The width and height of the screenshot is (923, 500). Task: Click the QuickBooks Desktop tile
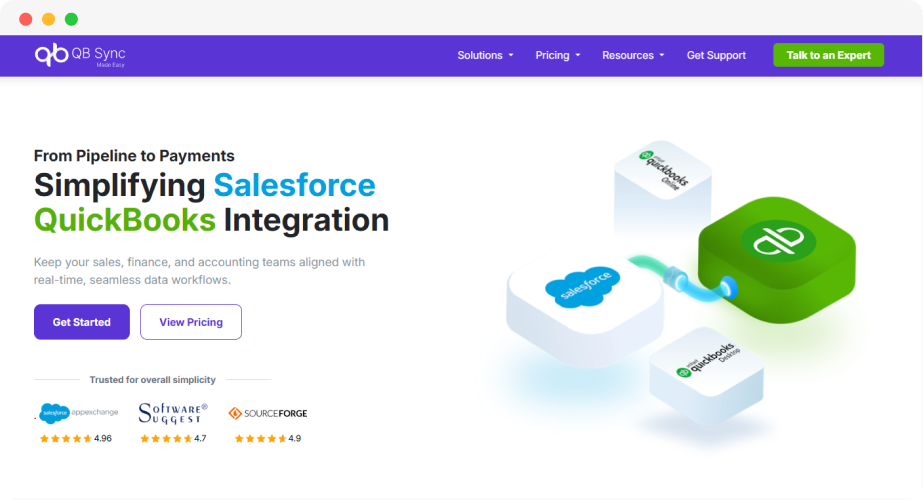pos(706,376)
